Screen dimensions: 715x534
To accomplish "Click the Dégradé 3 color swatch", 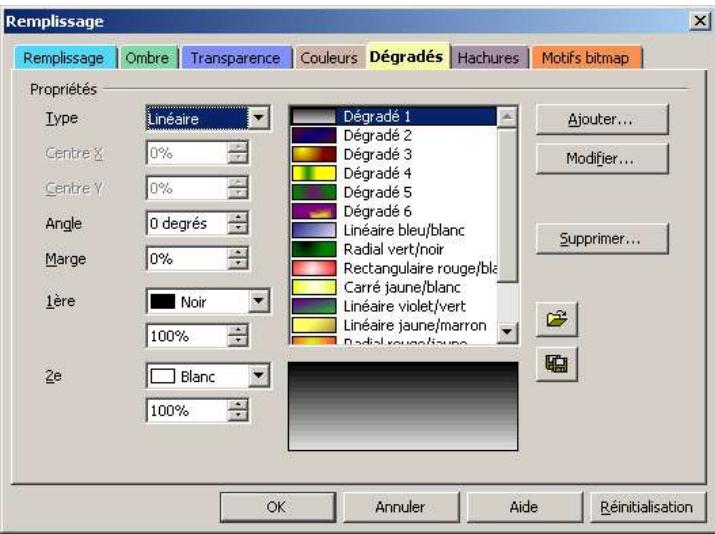I will click(x=314, y=155).
